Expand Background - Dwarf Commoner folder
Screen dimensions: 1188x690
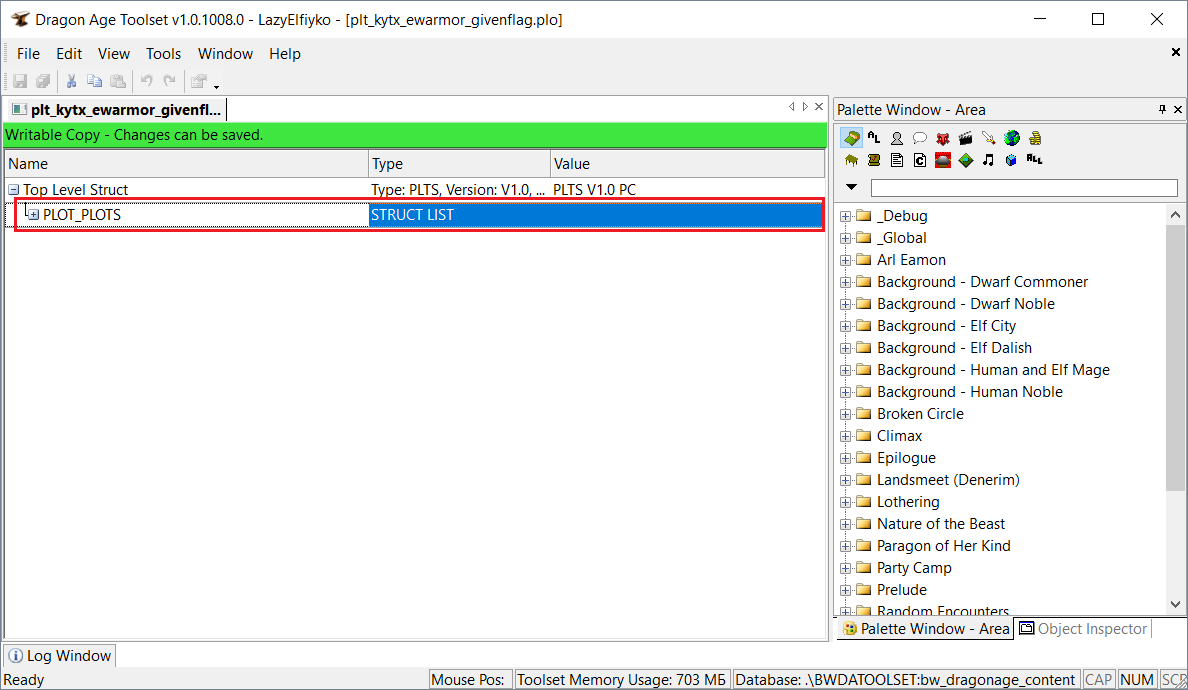click(x=846, y=282)
